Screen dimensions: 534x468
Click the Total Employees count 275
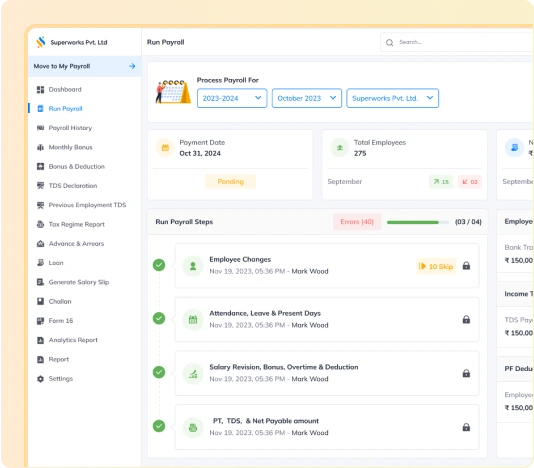pyautogui.click(x=360, y=154)
